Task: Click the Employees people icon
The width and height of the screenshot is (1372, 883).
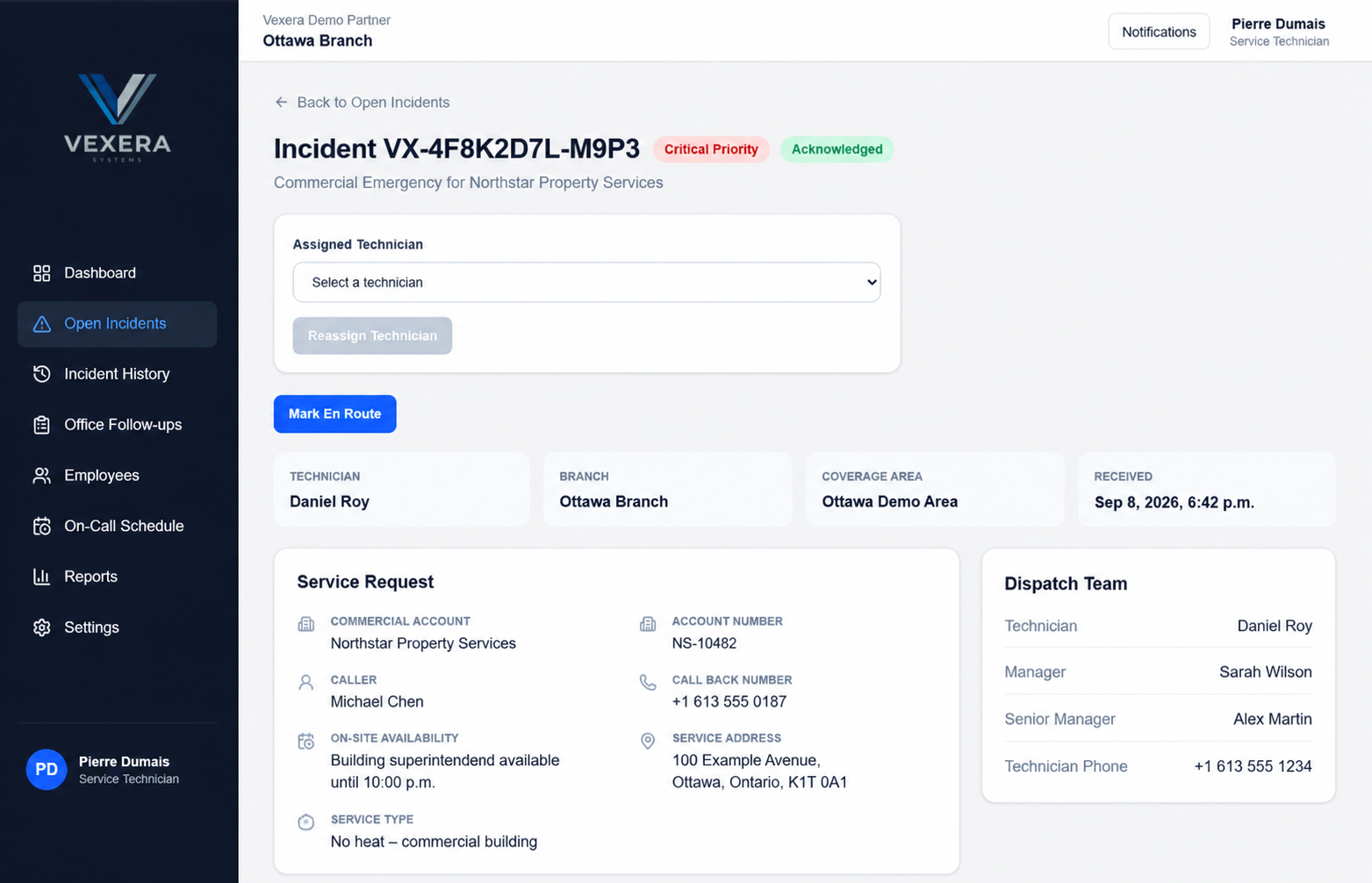Action: 41,476
